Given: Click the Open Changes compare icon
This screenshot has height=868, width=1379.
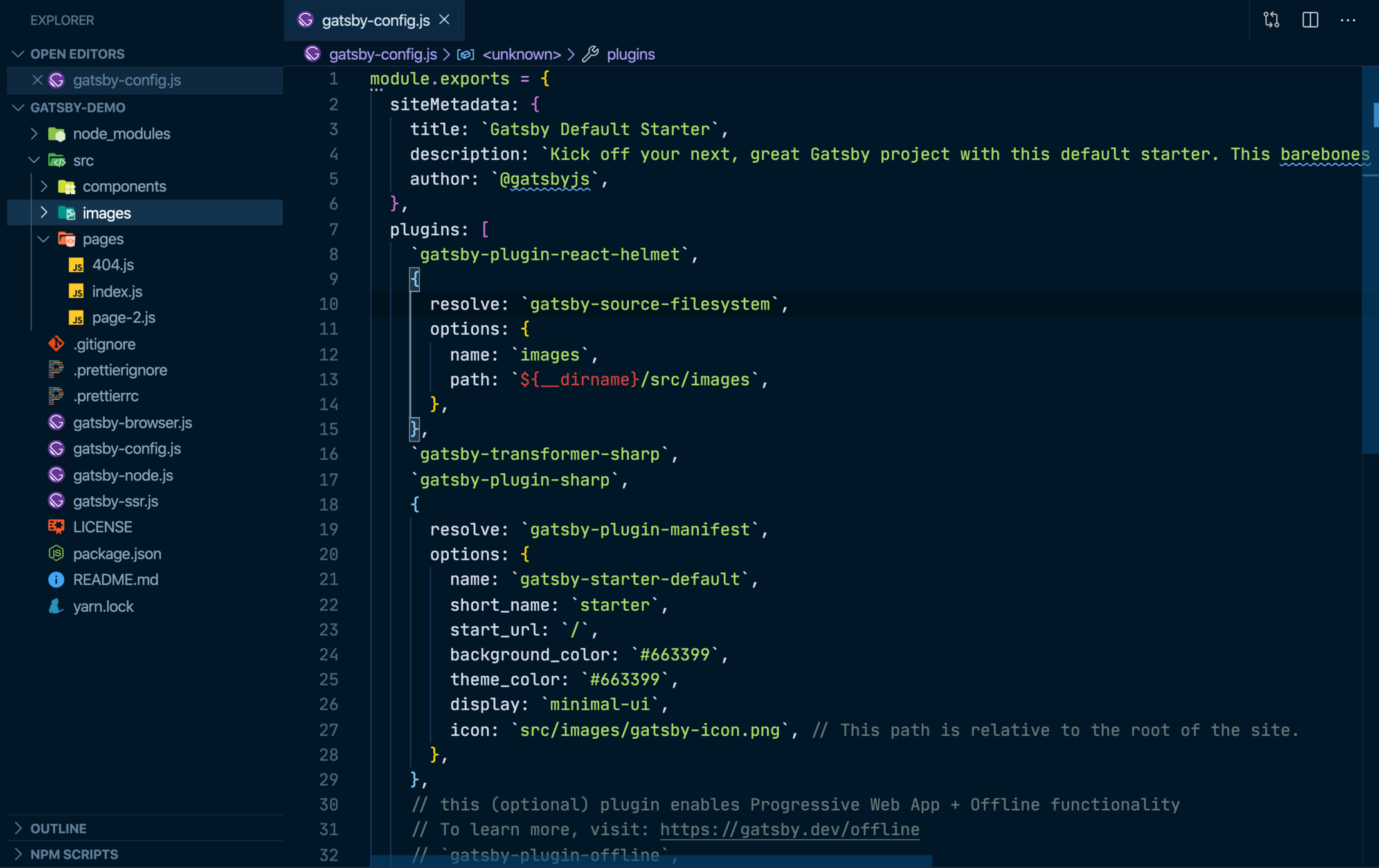Looking at the screenshot, I should [x=1271, y=20].
